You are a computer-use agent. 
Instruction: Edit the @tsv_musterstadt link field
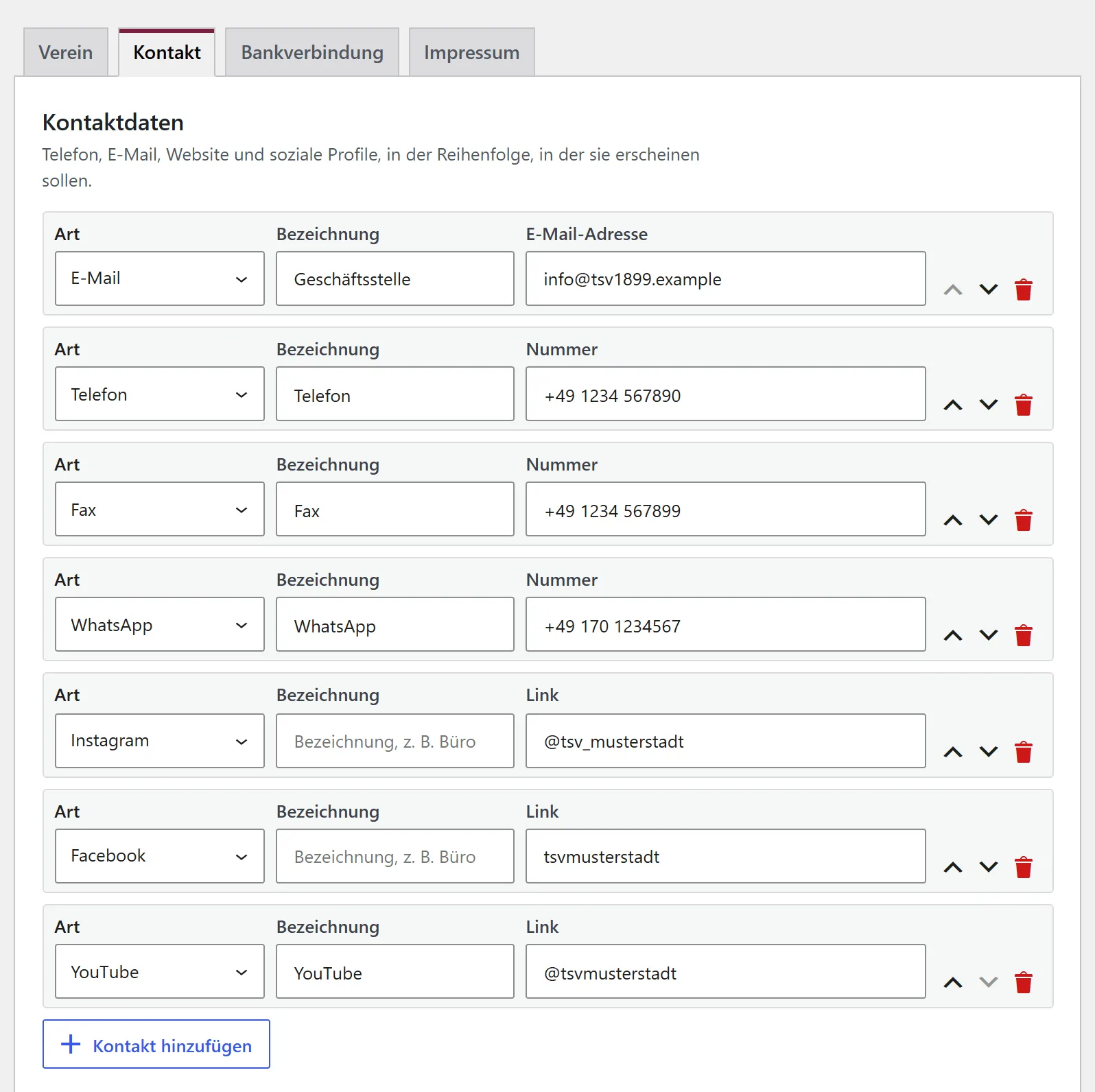click(x=726, y=741)
